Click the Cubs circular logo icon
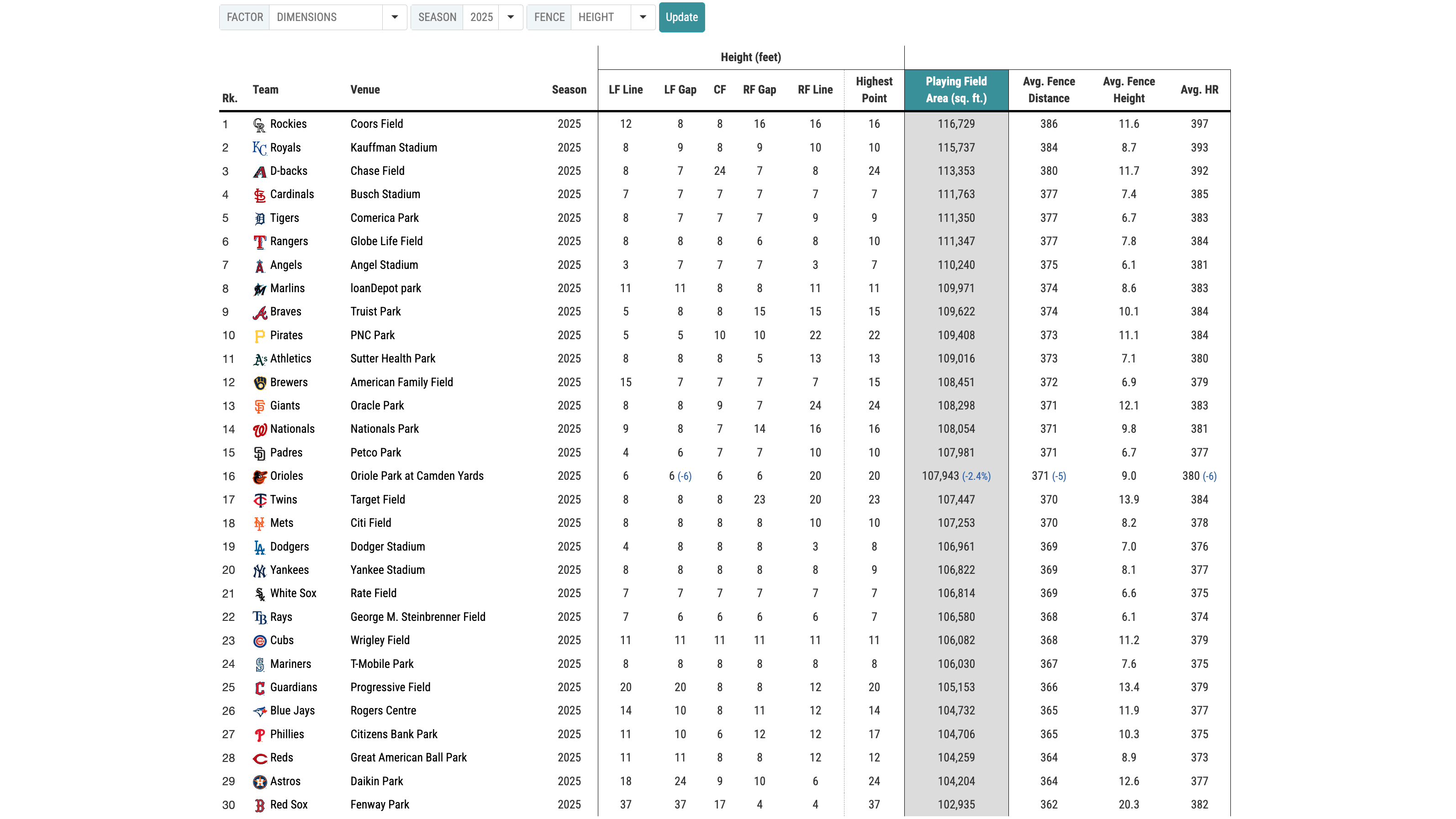The width and height of the screenshot is (1456, 819). 259,641
